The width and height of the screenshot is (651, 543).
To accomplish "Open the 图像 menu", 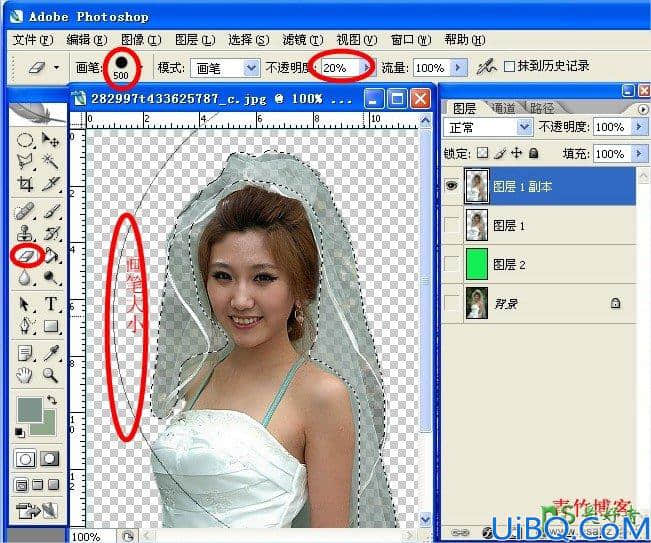I will [141, 40].
